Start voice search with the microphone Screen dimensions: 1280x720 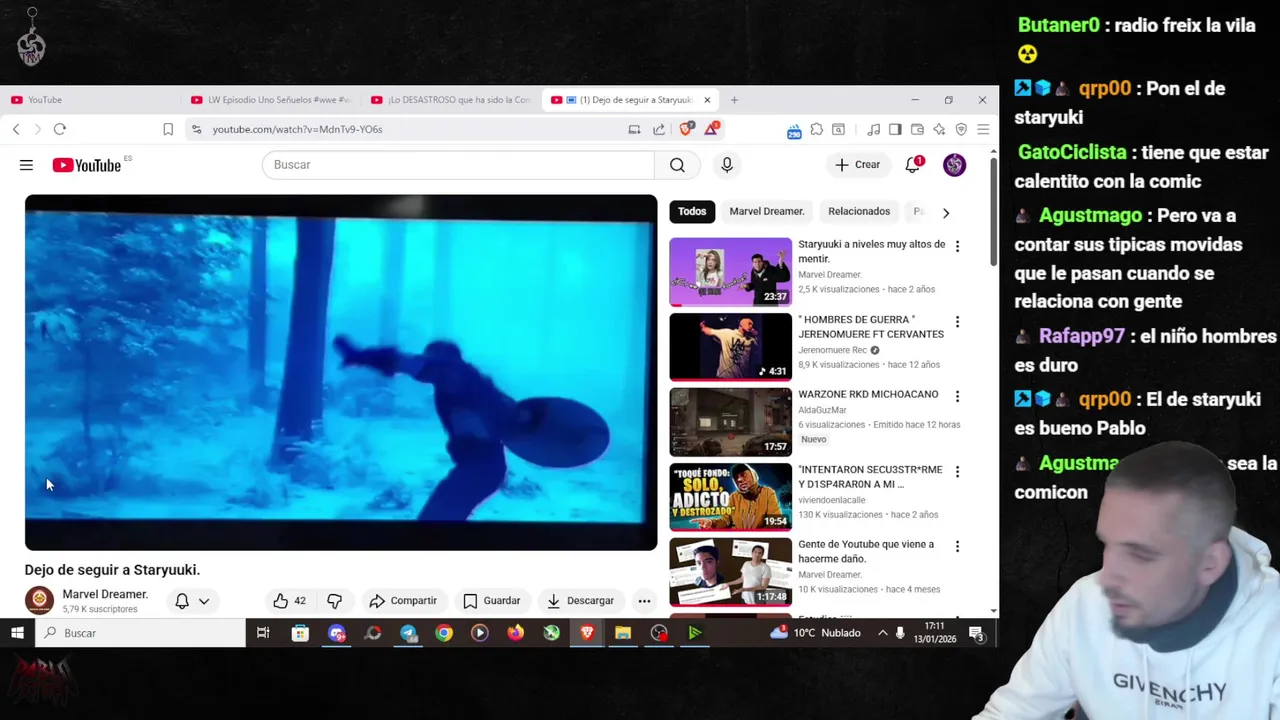[x=727, y=165]
